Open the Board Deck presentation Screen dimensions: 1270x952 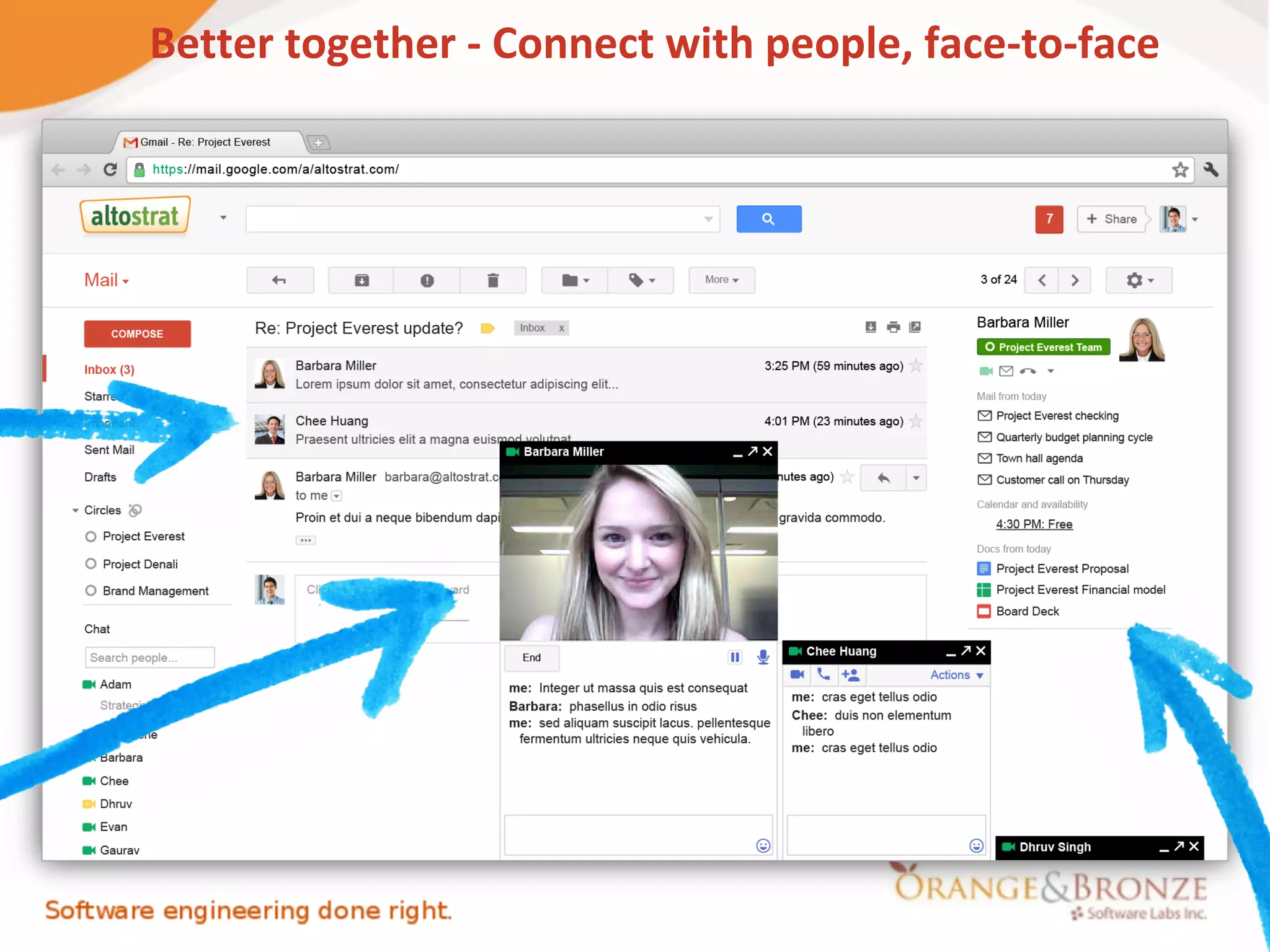1027,612
